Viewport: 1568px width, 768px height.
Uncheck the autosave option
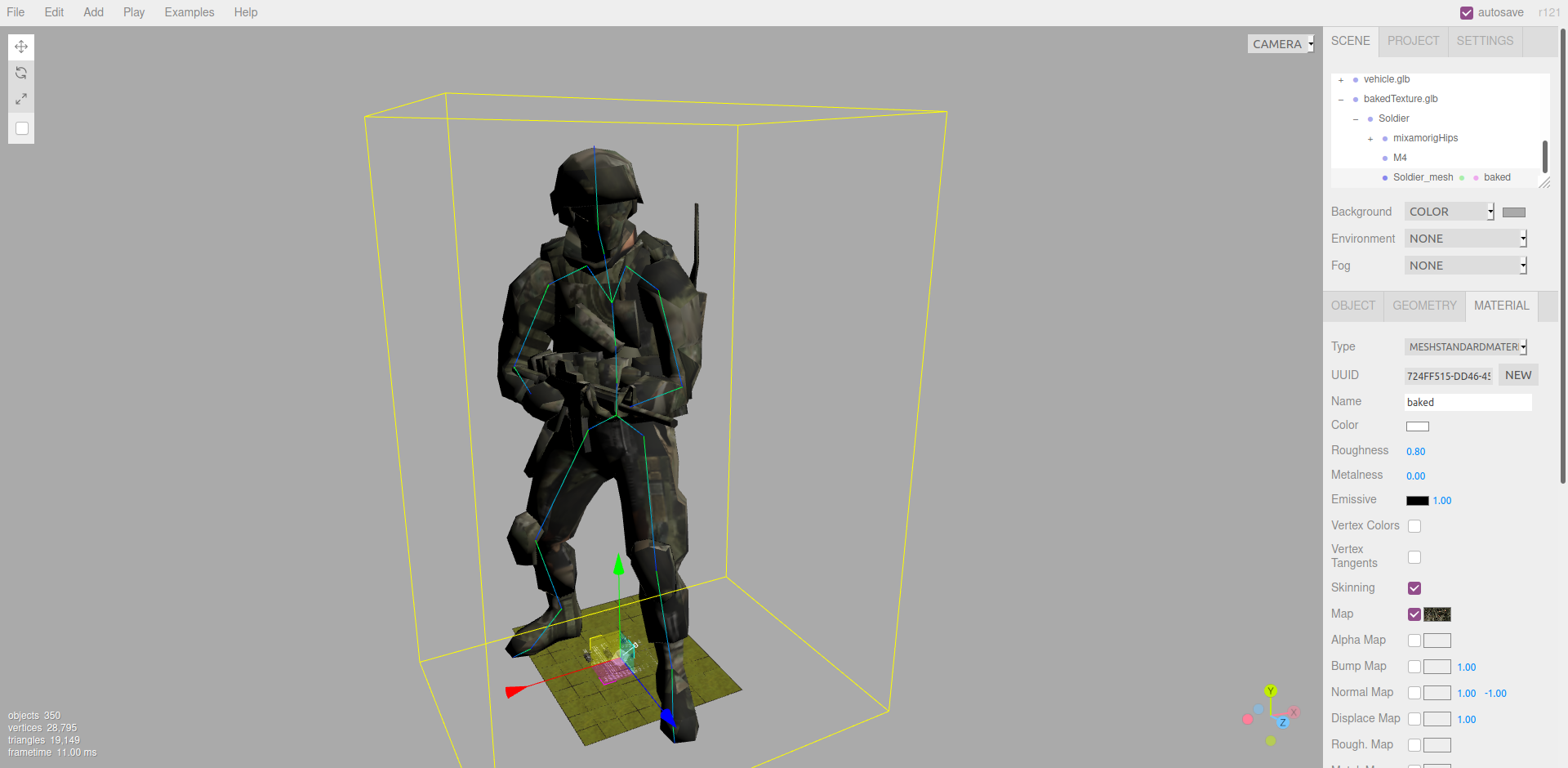(x=1465, y=12)
